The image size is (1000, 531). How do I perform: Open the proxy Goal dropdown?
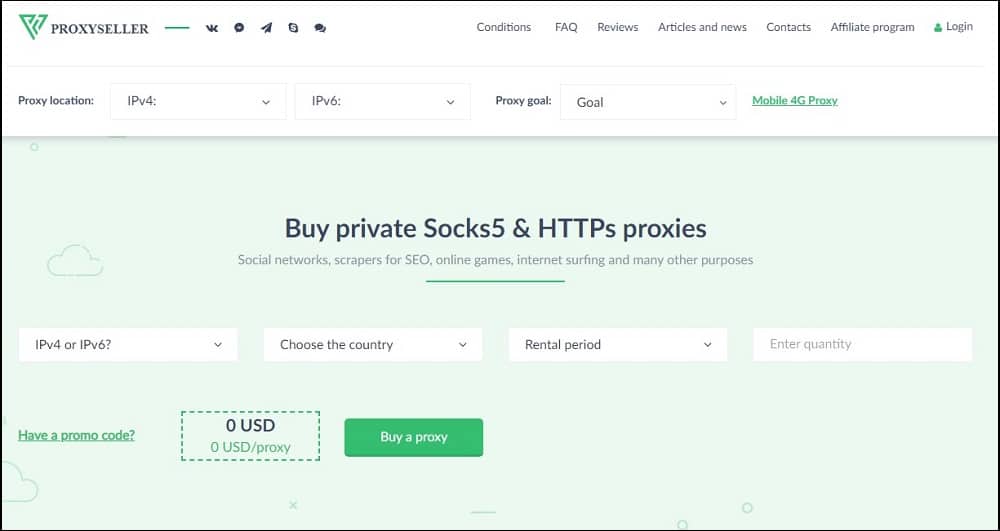(648, 102)
